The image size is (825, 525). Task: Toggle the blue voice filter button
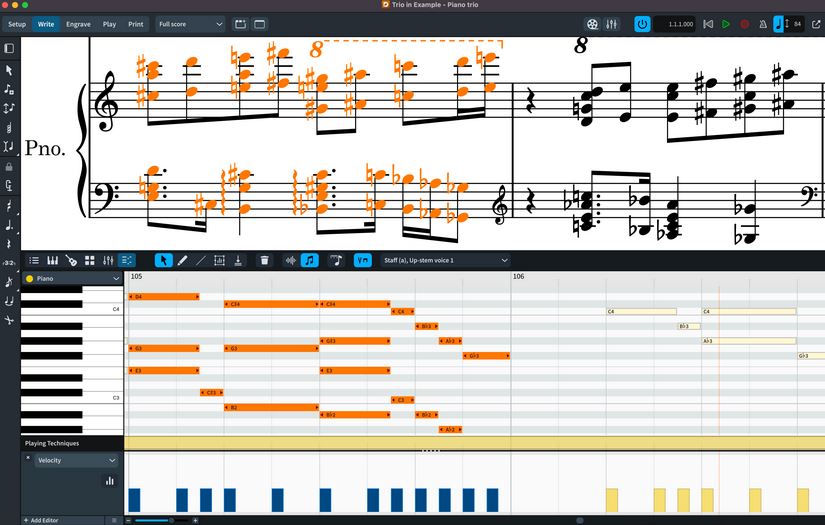(363, 260)
